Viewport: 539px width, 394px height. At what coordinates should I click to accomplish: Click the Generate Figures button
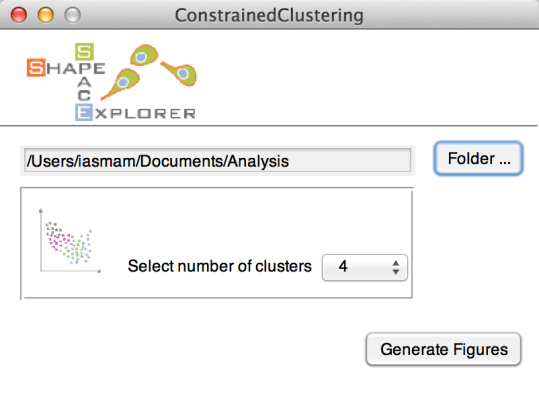click(x=443, y=349)
